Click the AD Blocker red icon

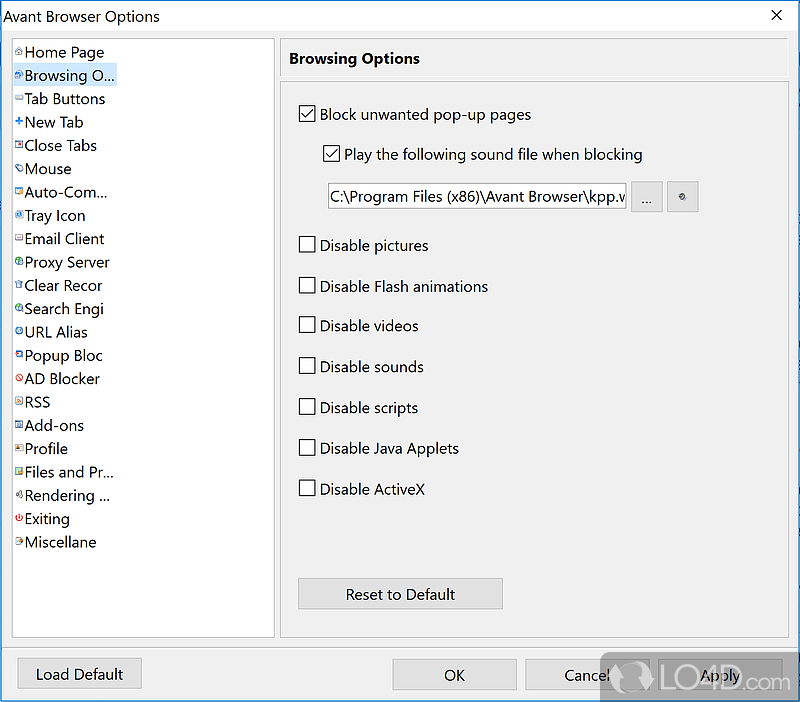coord(17,379)
